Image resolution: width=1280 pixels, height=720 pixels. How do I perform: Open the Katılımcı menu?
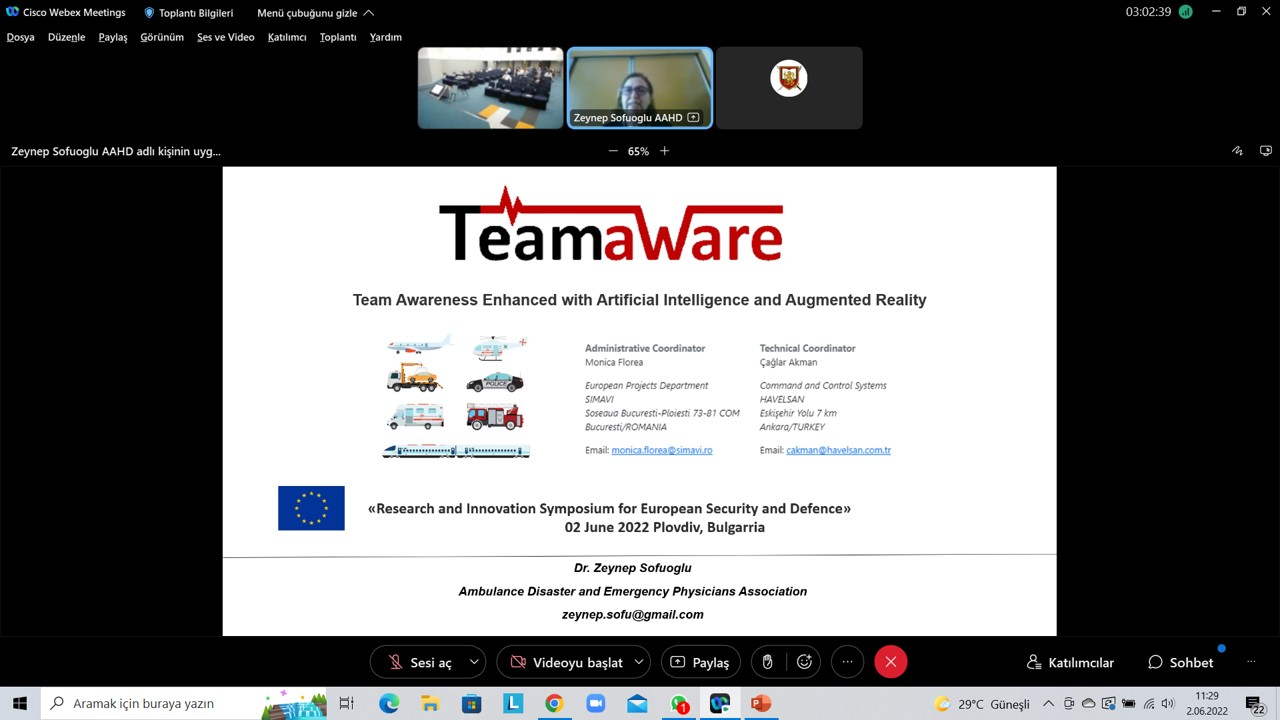click(x=287, y=37)
